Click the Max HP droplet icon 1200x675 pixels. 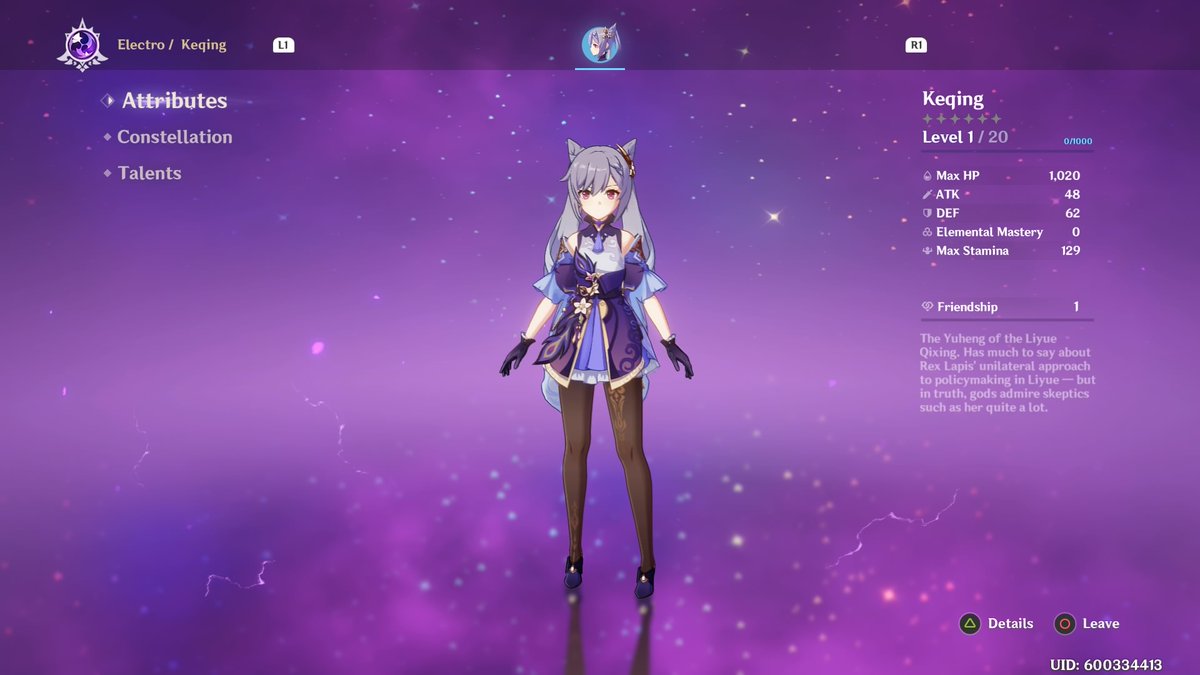(928, 176)
